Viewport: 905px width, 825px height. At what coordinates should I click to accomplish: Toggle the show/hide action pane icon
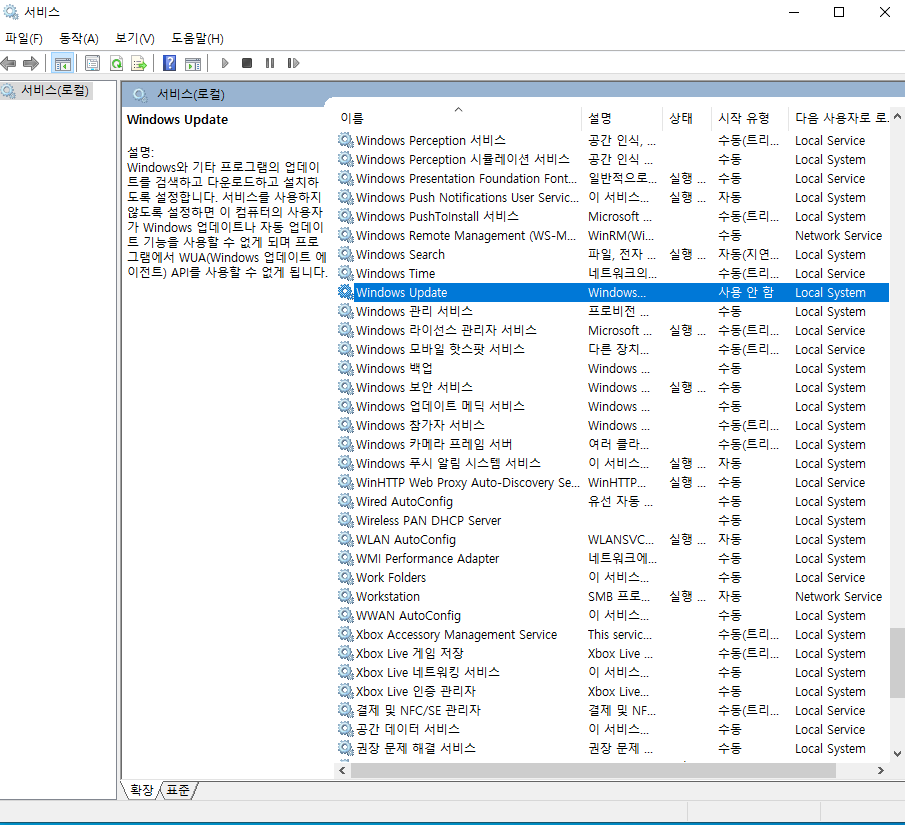(193, 63)
